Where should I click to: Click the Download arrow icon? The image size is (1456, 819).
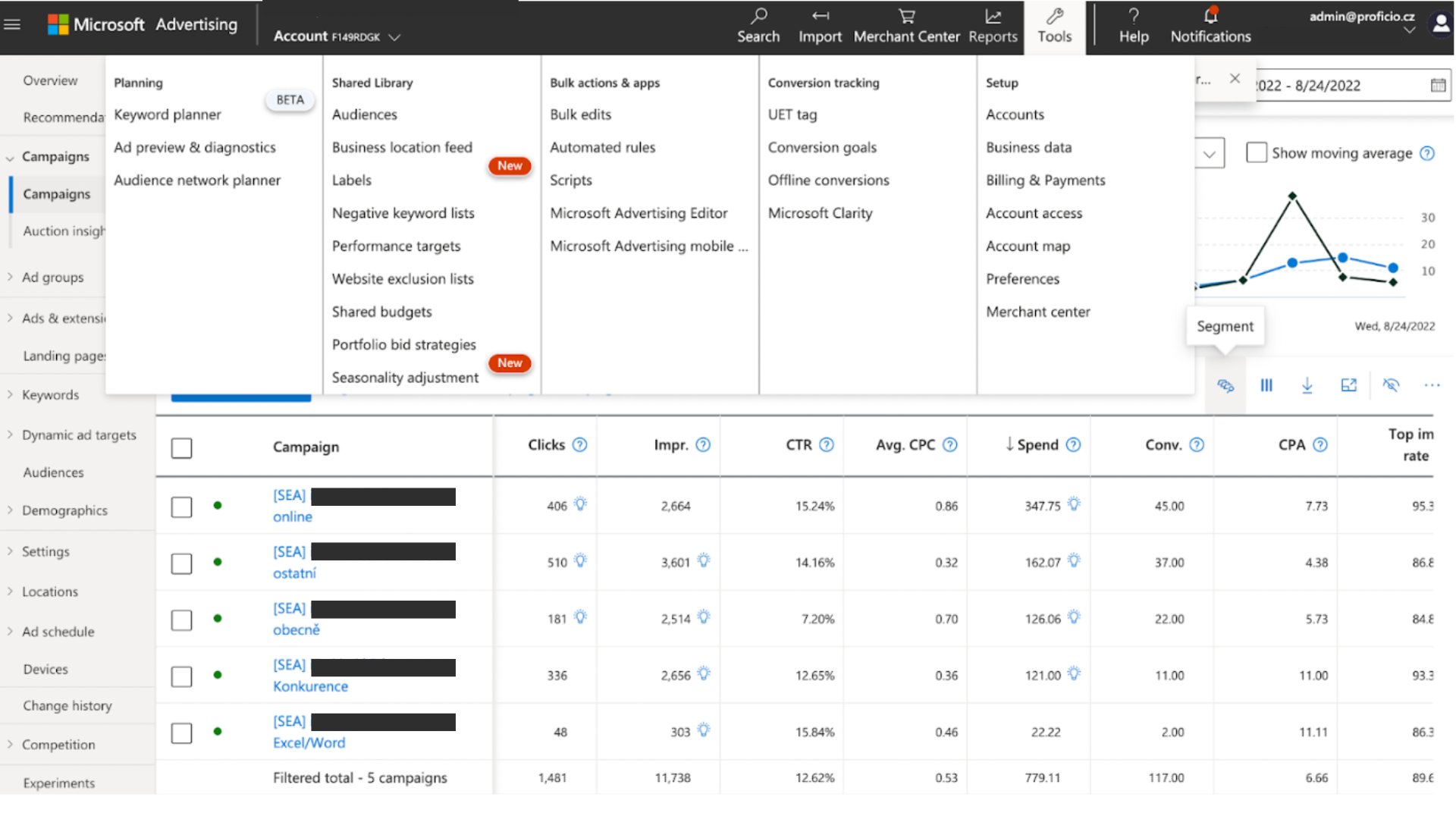pos(1307,385)
